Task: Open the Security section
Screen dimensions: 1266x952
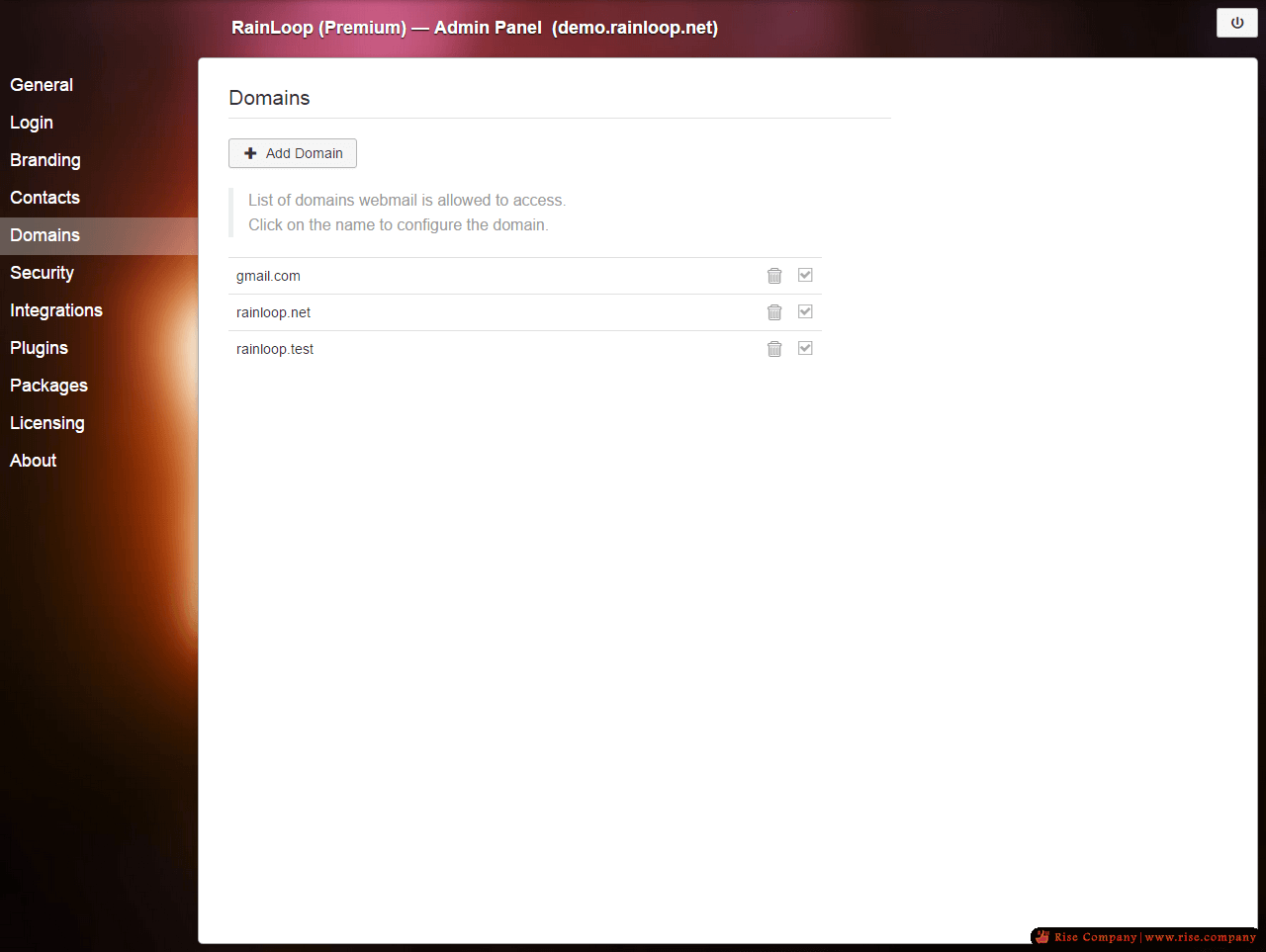Action: [99, 273]
